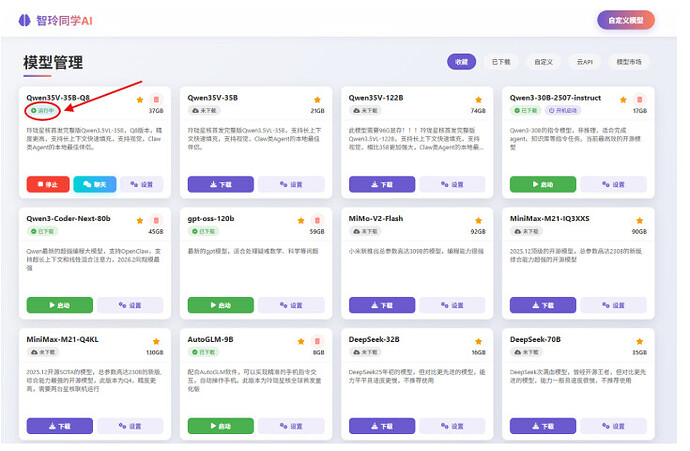This screenshot has width=690, height=451.
Task: Download the MiMo-V2-Flash model
Action: pos(382,305)
